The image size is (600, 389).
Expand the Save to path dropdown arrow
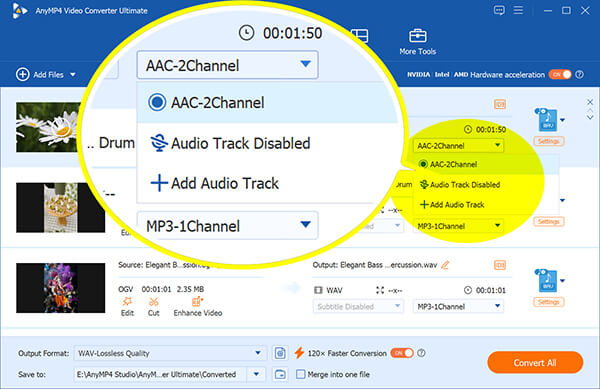pyautogui.click(x=256, y=374)
